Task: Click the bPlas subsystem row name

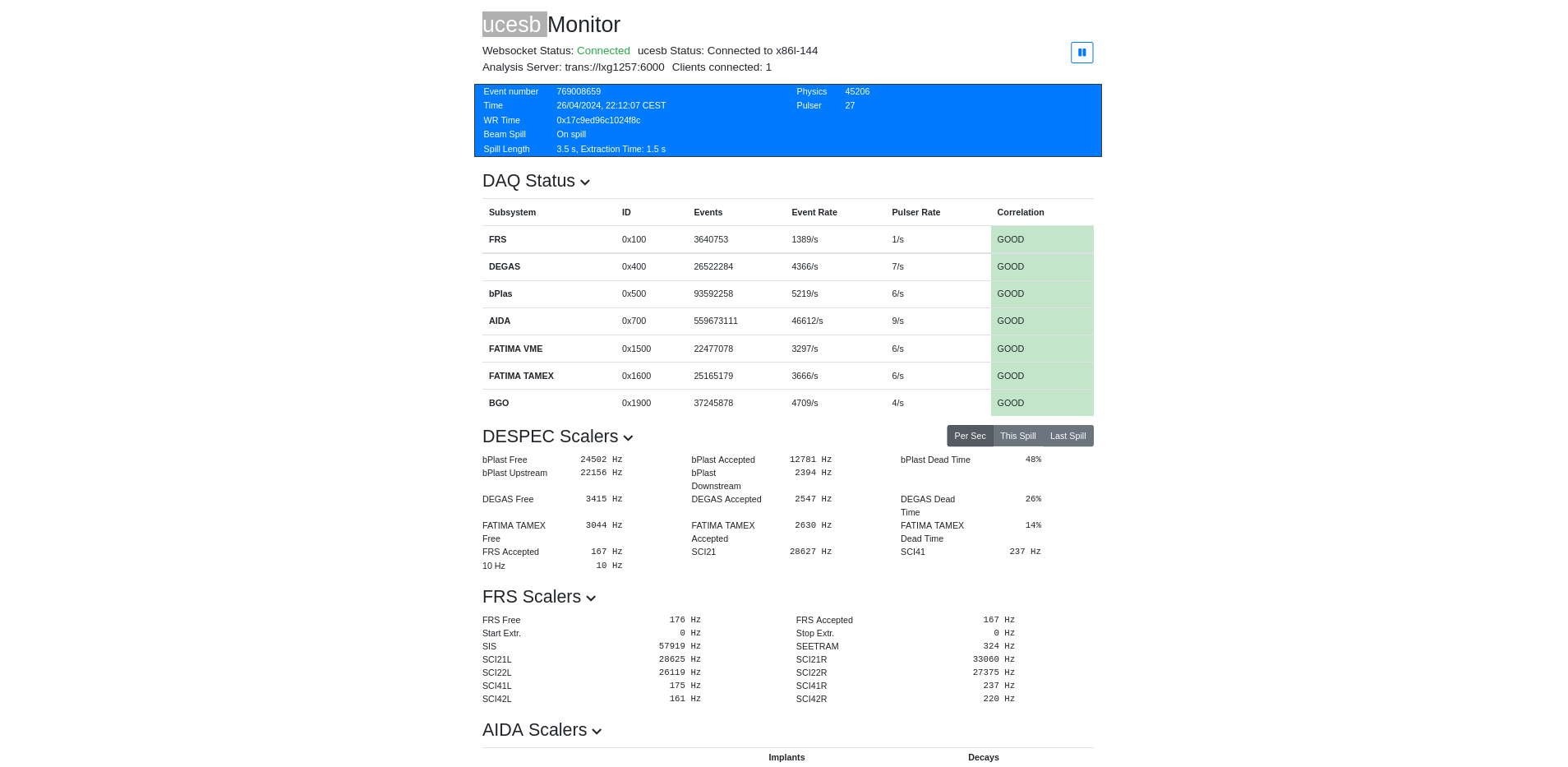Action: pyautogui.click(x=500, y=293)
